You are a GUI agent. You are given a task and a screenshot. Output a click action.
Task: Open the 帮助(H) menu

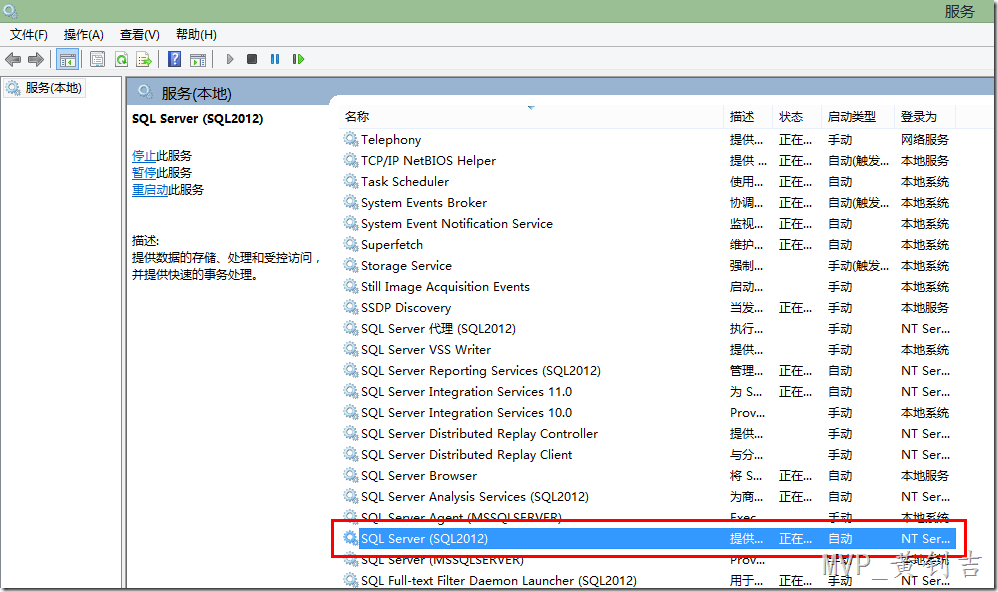pos(196,34)
